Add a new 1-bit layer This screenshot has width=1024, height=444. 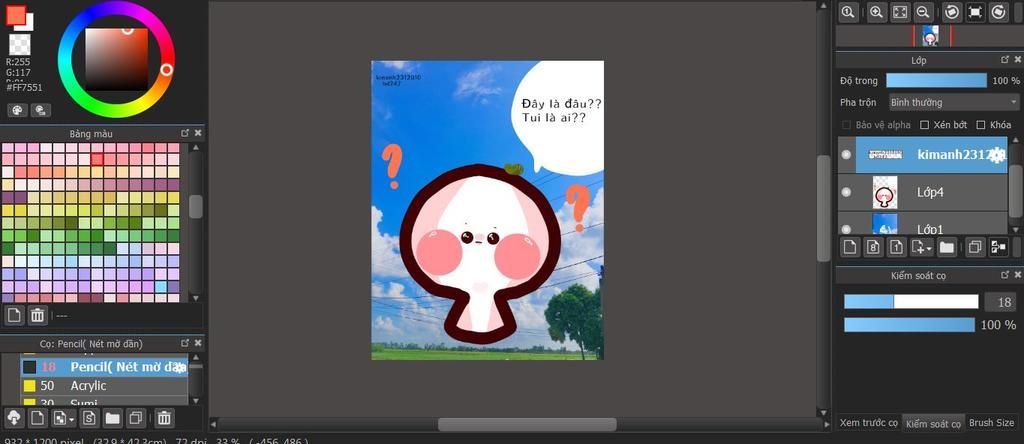pos(897,247)
